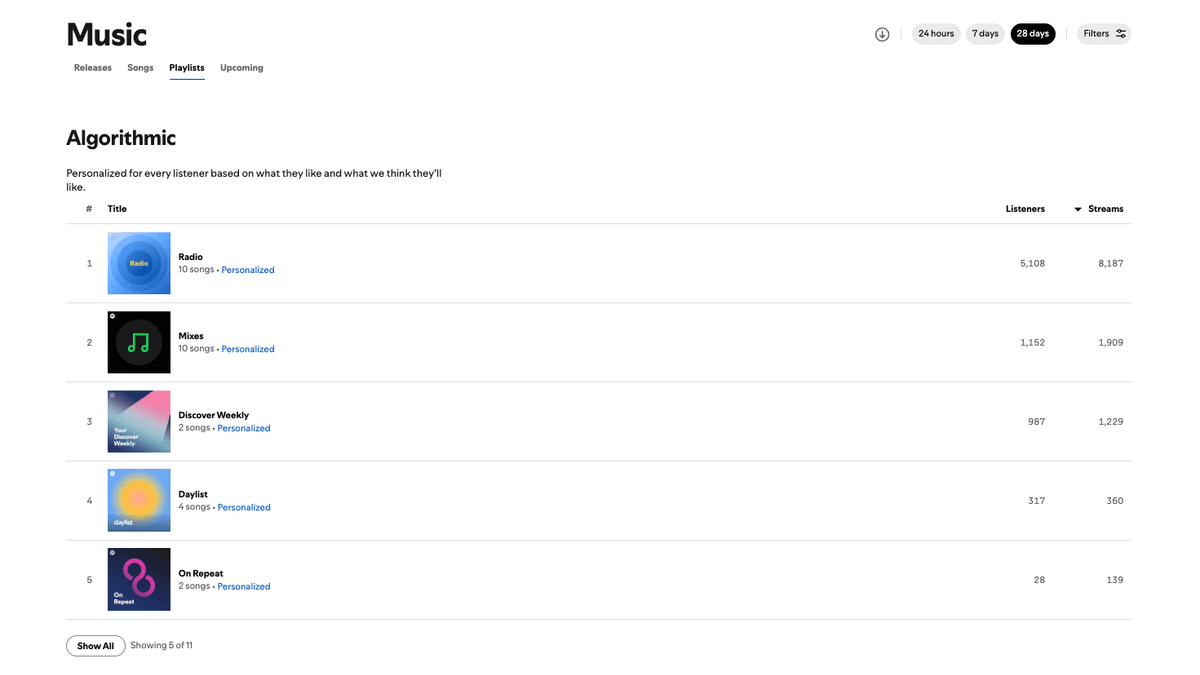This screenshot has height=675, width=1200.
Task: Click the Personalized link under Mixes
Action: click(x=248, y=349)
